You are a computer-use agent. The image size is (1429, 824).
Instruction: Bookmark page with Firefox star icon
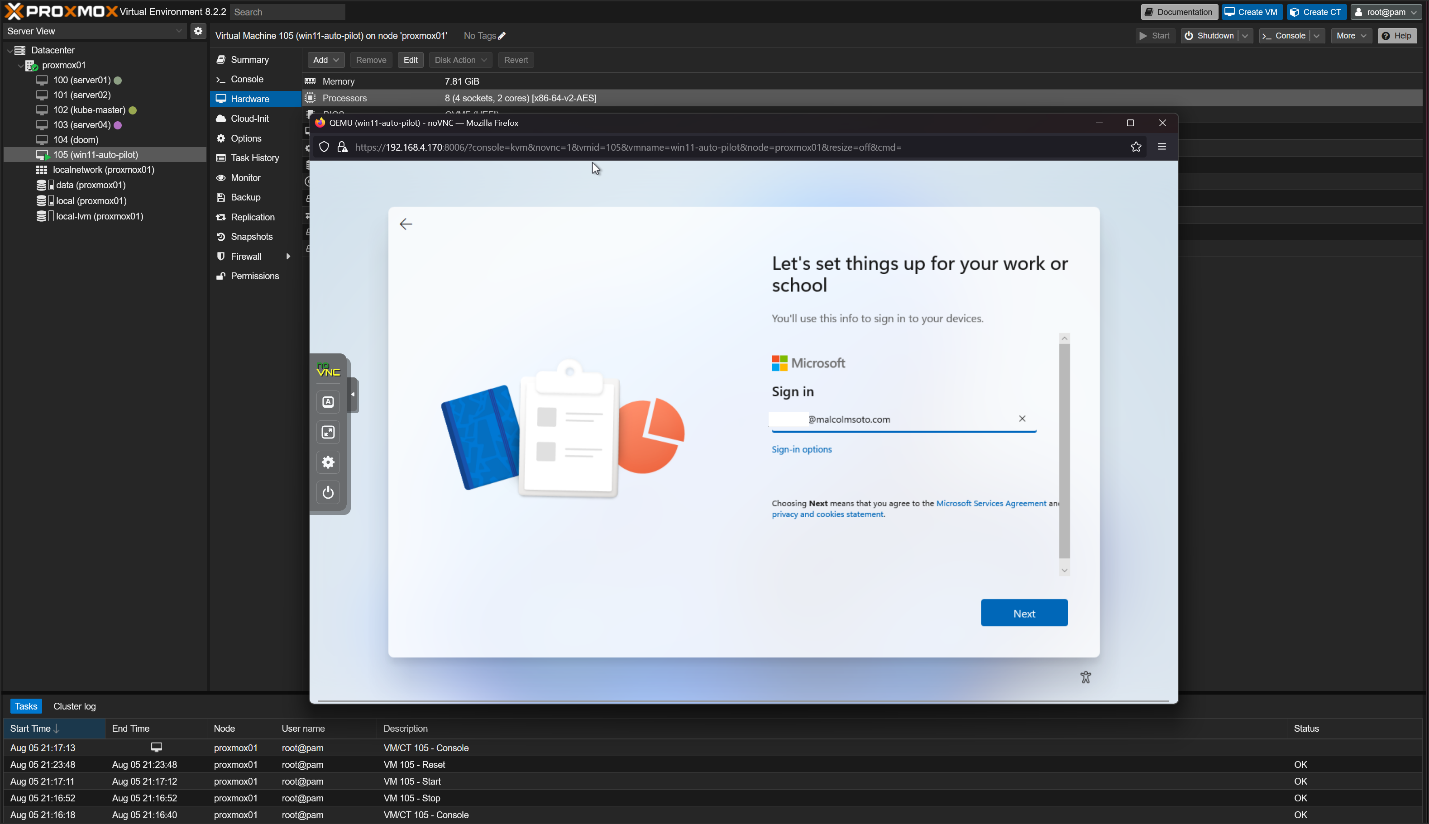[1136, 147]
